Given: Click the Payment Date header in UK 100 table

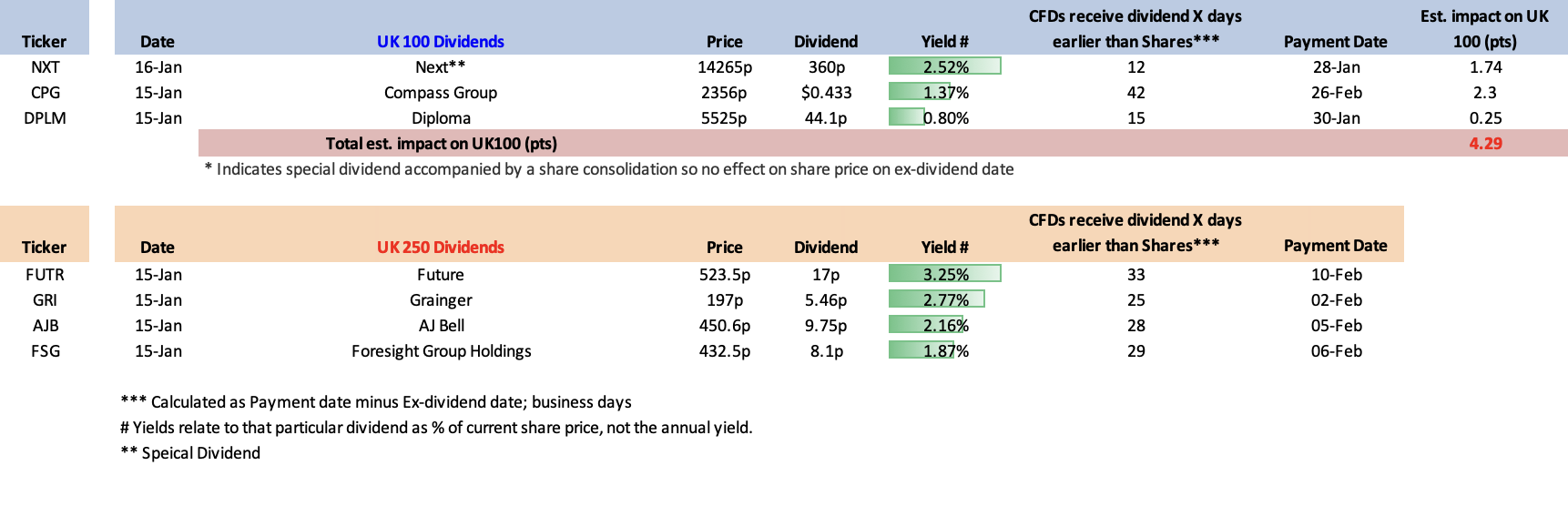Looking at the screenshot, I should 1335,42.
